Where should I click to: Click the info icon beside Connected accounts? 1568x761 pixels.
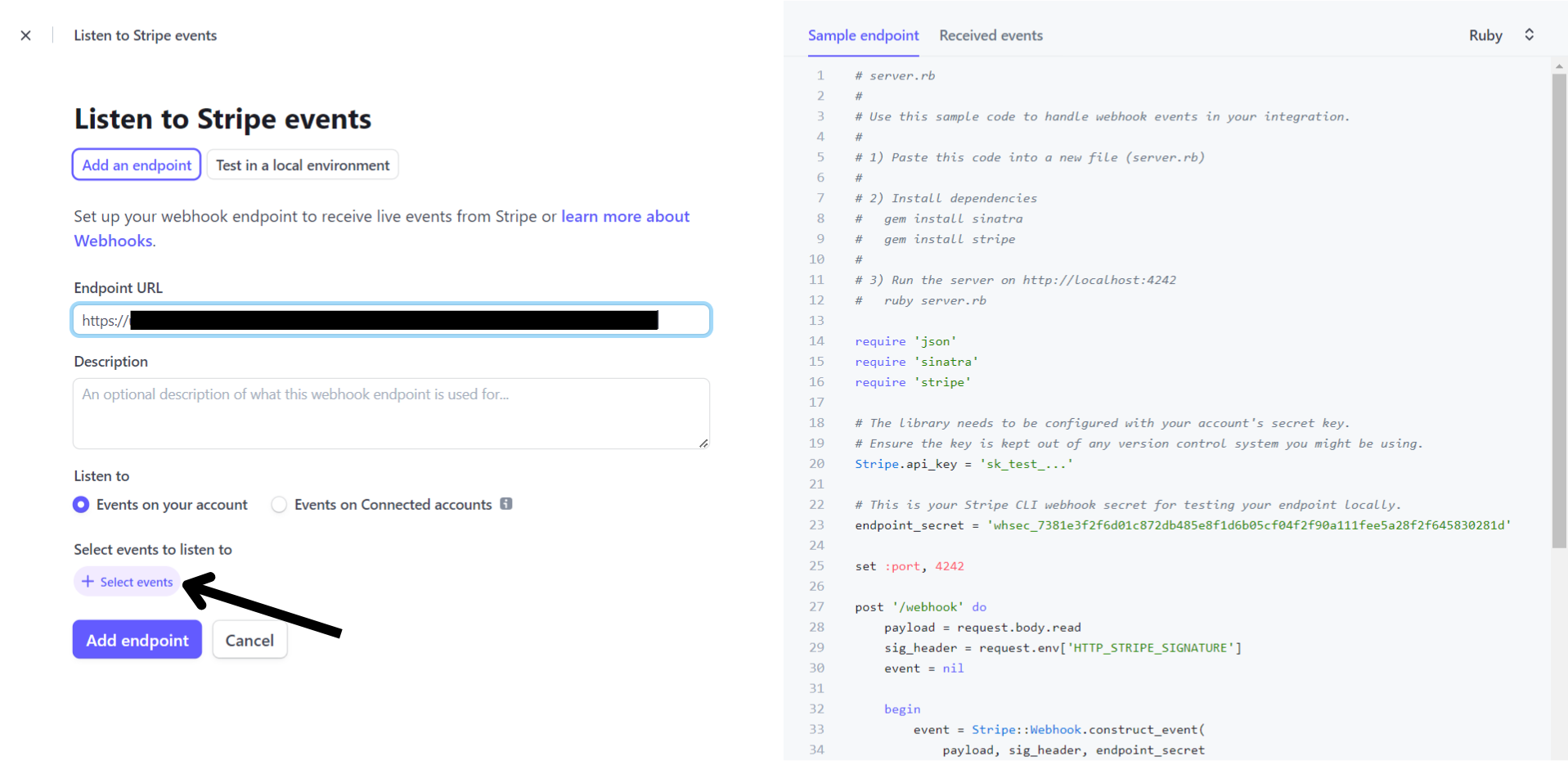click(506, 504)
